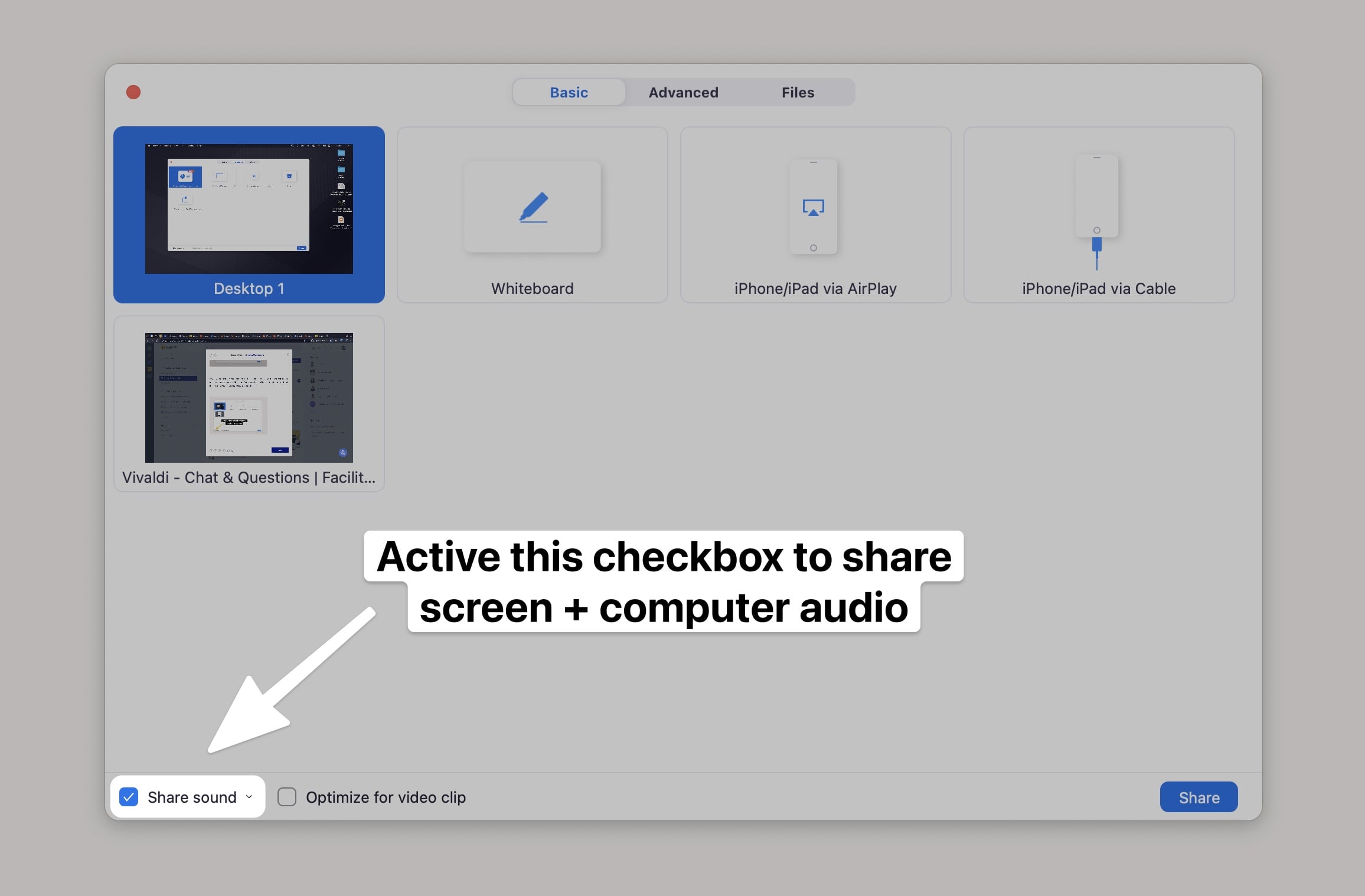Select iPhone/iPad via Cable option
Viewport: 1365px width, 896px height.
coord(1097,214)
